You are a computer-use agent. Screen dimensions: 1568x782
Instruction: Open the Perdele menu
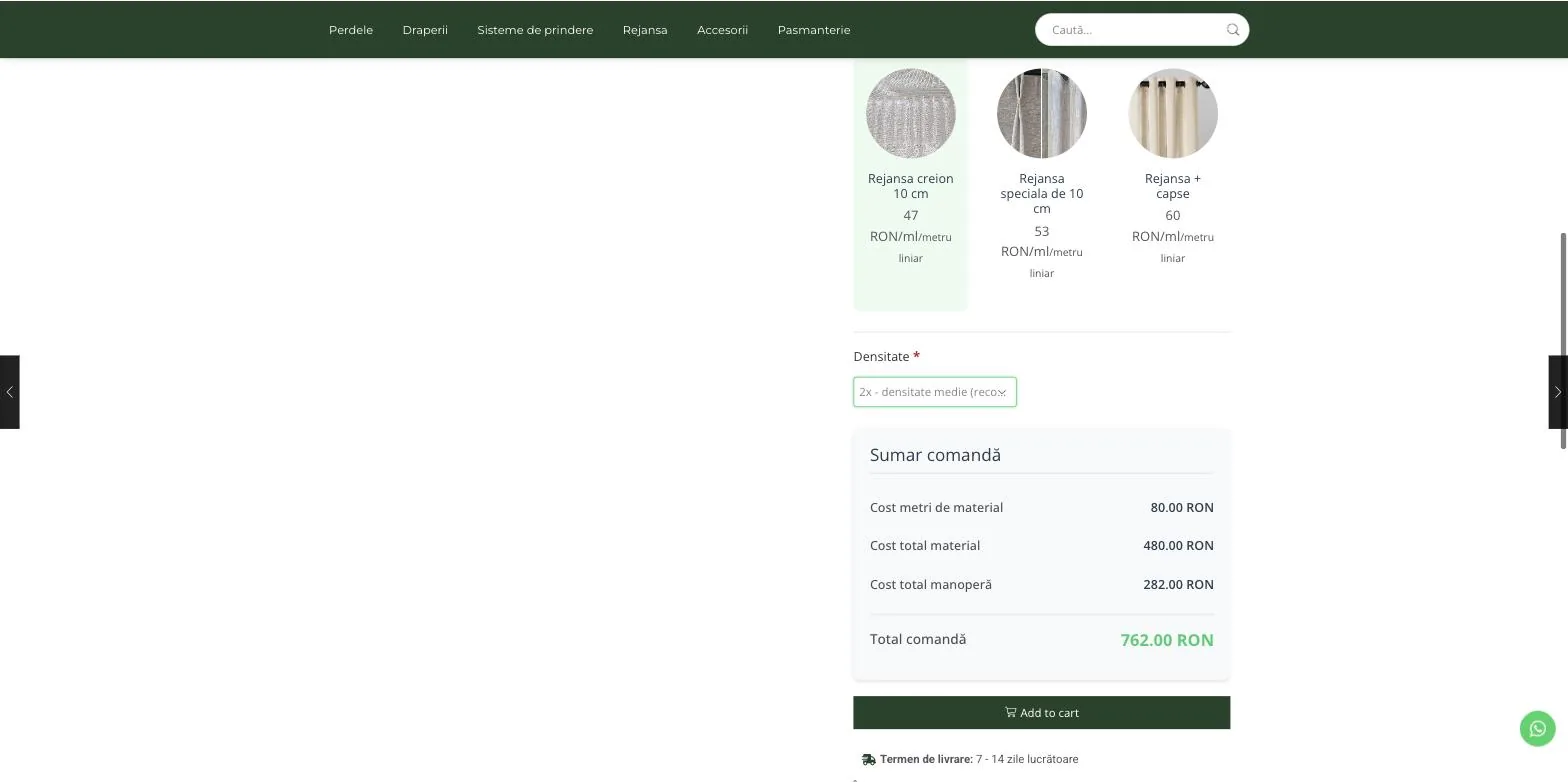pyautogui.click(x=351, y=30)
